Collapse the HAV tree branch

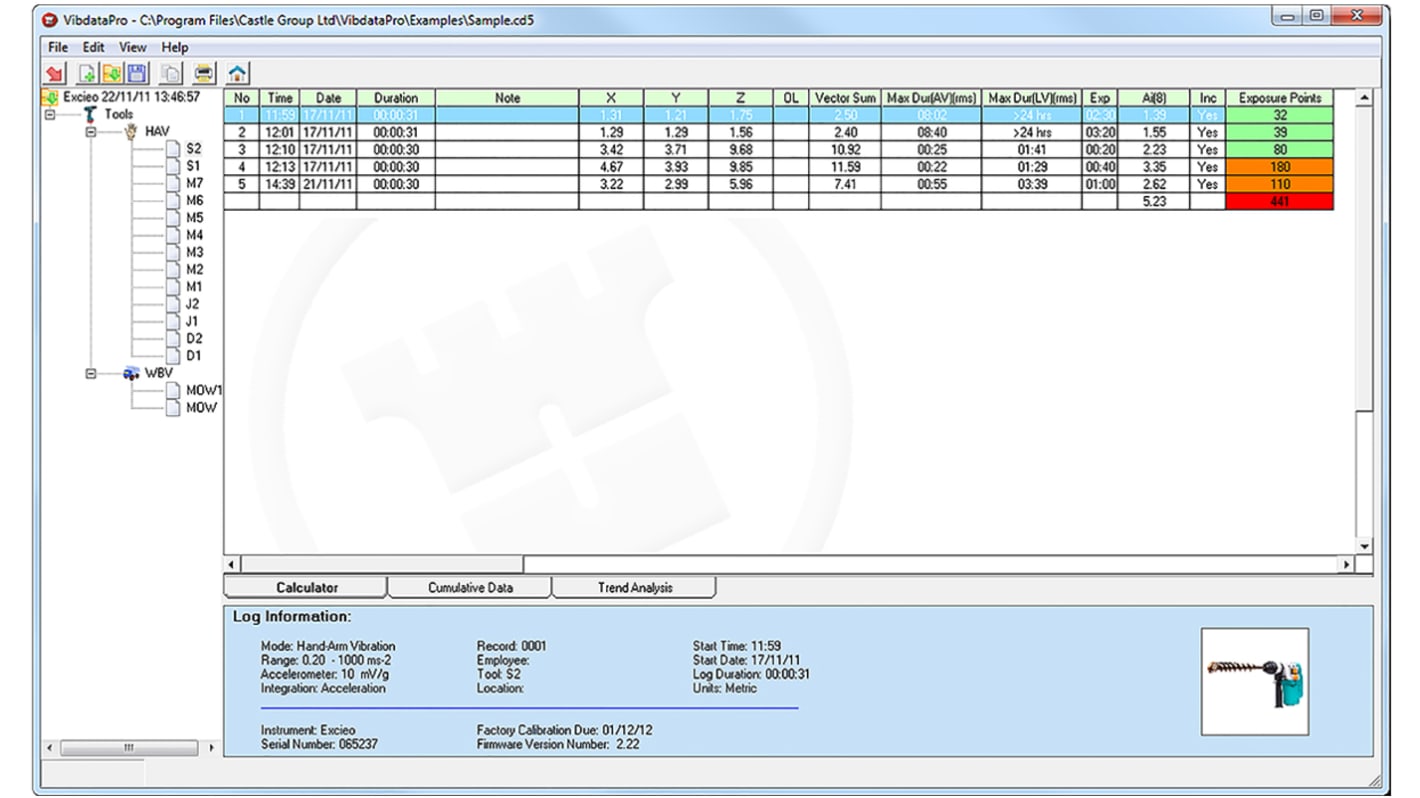pyautogui.click(x=90, y=131)
